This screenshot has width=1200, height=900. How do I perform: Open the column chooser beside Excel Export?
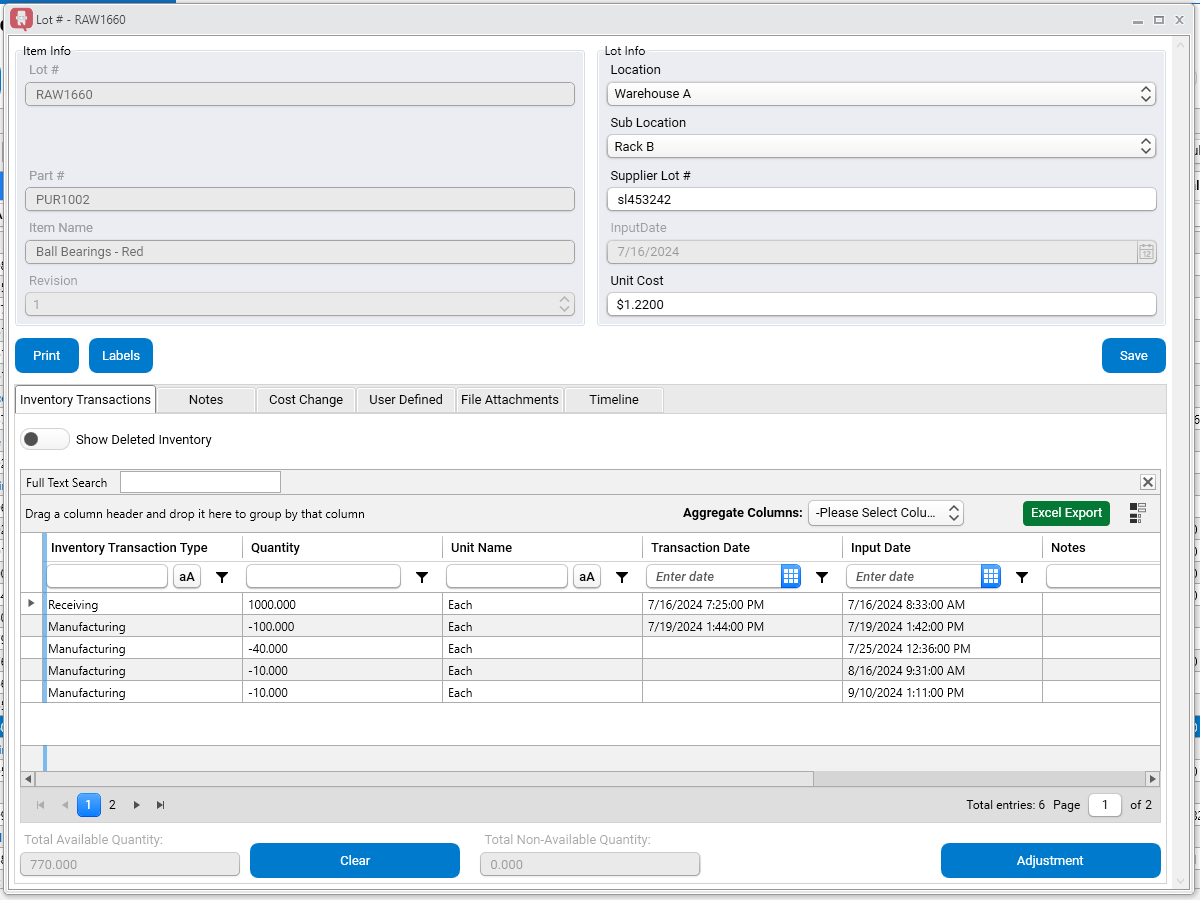click(1137, 513)
